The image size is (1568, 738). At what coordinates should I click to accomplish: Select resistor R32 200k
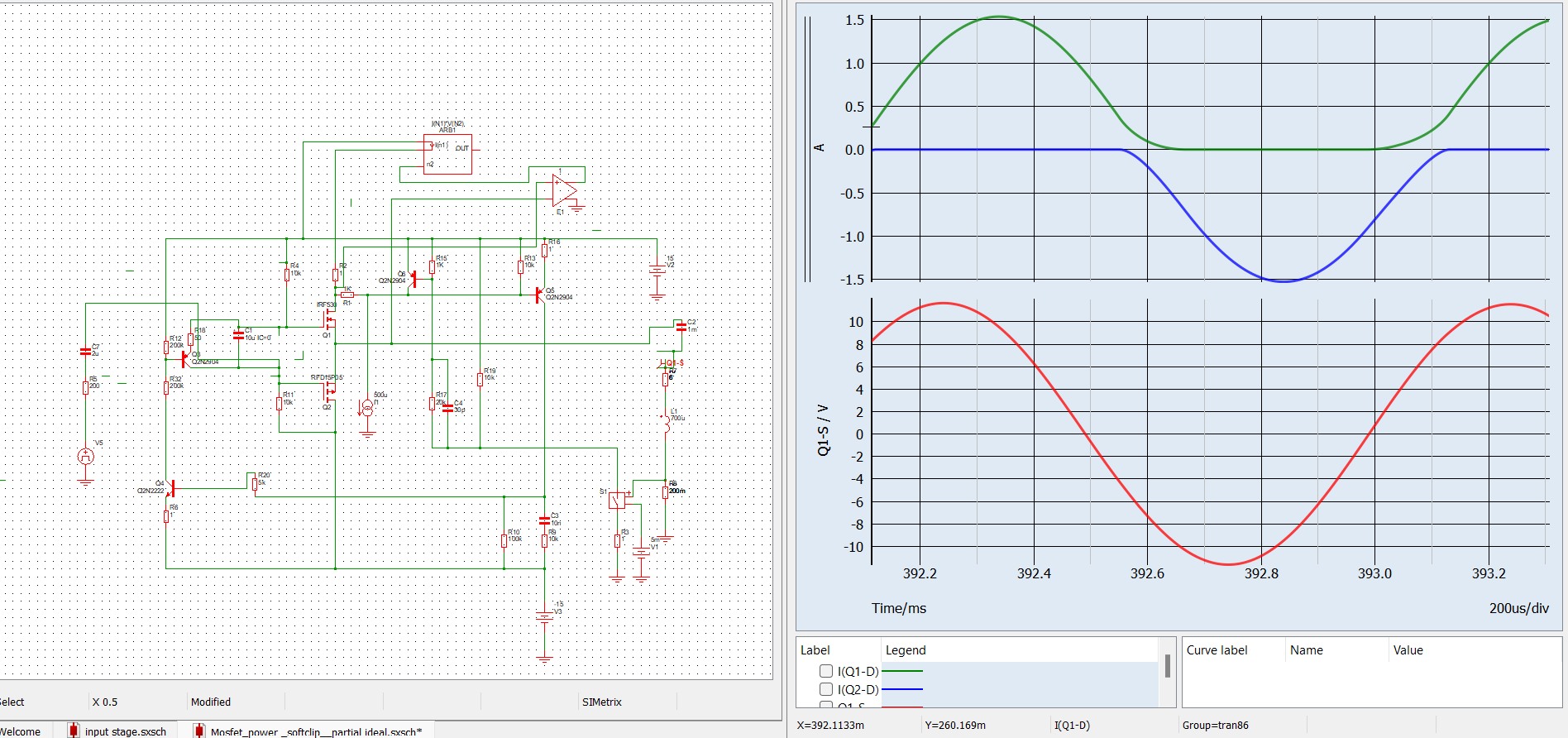tap(166, 387)
